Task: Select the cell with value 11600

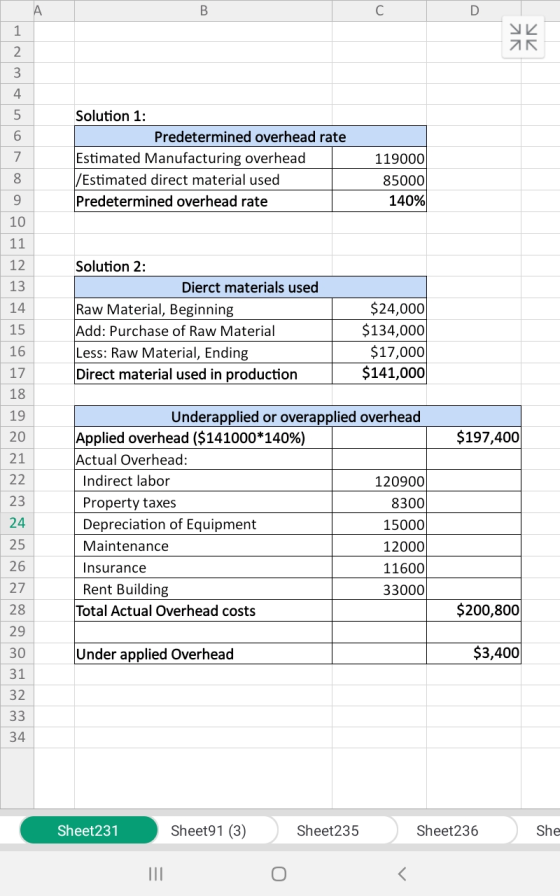Action: pos(379,568)
